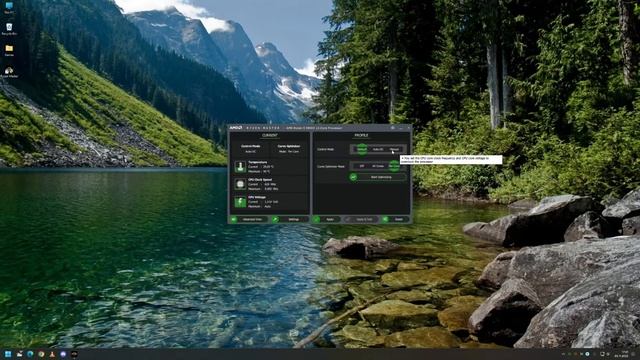The height and width of the screenshot is (360, 640).
Task: Set Curve Optimizer Mode to Off
Action: [x=362, y=166]
